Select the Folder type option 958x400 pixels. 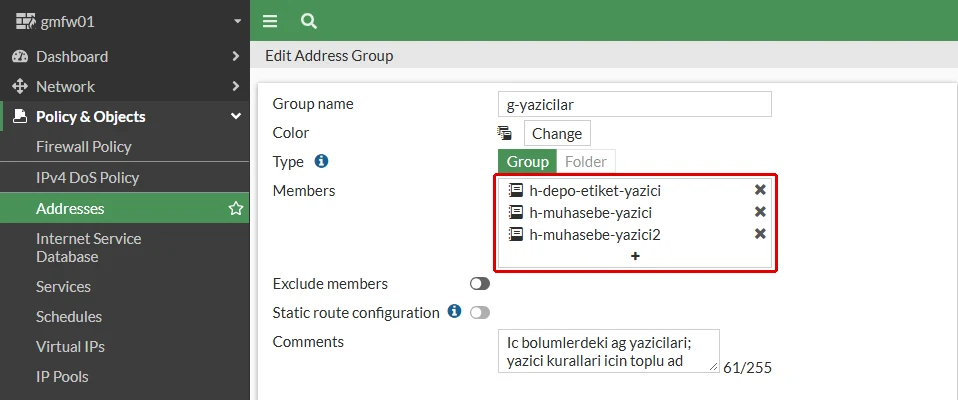pyautogui.click(x=586, y=162)
